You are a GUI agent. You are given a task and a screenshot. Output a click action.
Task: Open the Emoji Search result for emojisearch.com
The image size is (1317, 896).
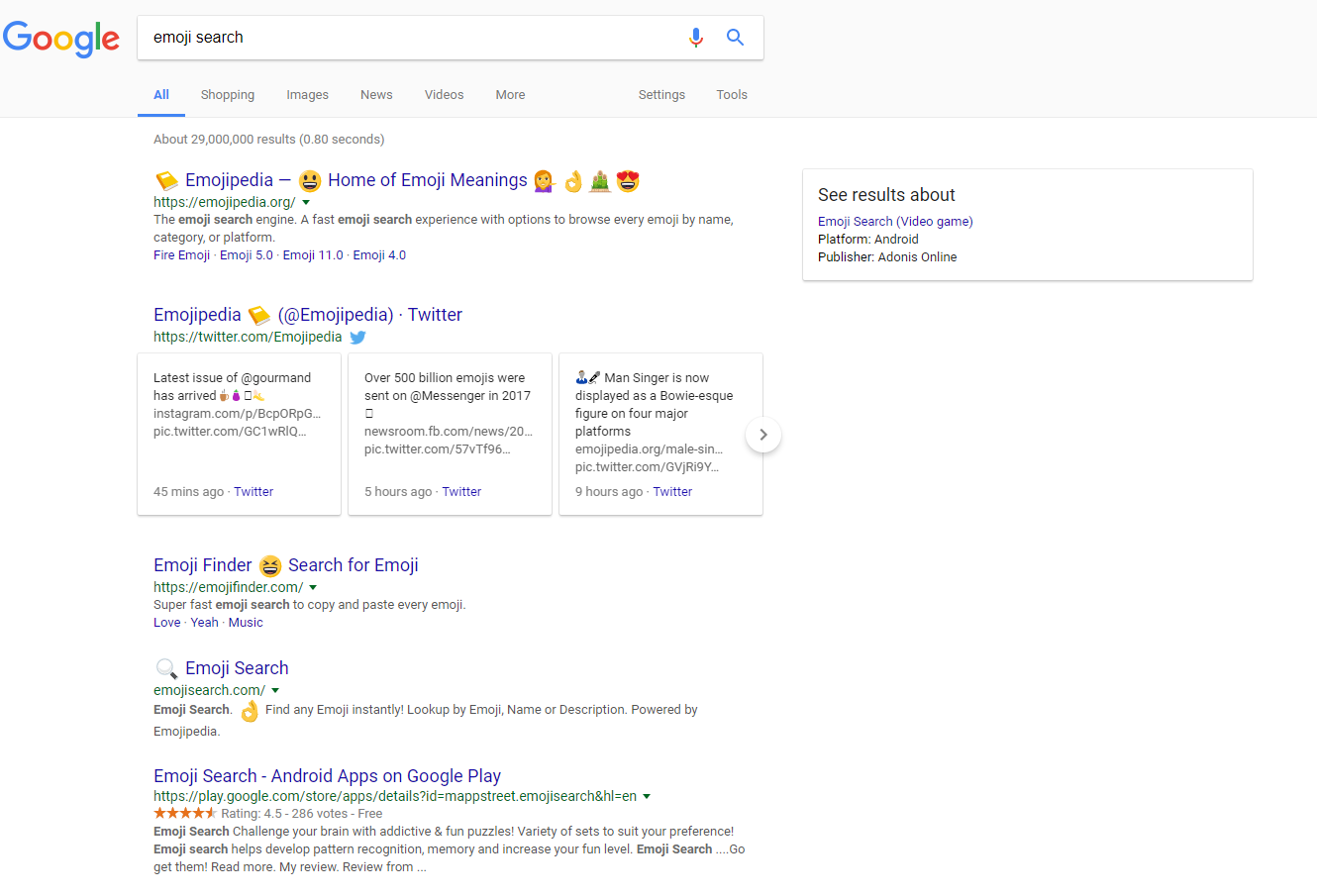click(x=222, y=668)
